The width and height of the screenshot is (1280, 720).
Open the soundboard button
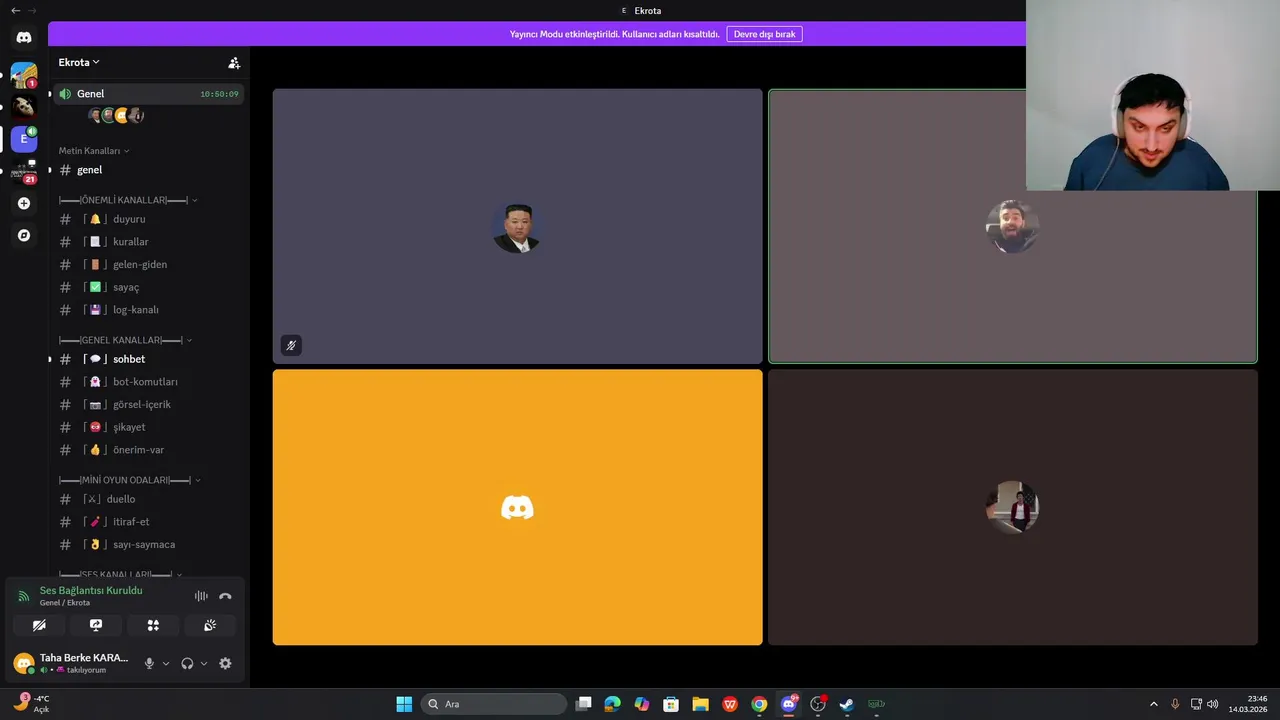point(210,625)
